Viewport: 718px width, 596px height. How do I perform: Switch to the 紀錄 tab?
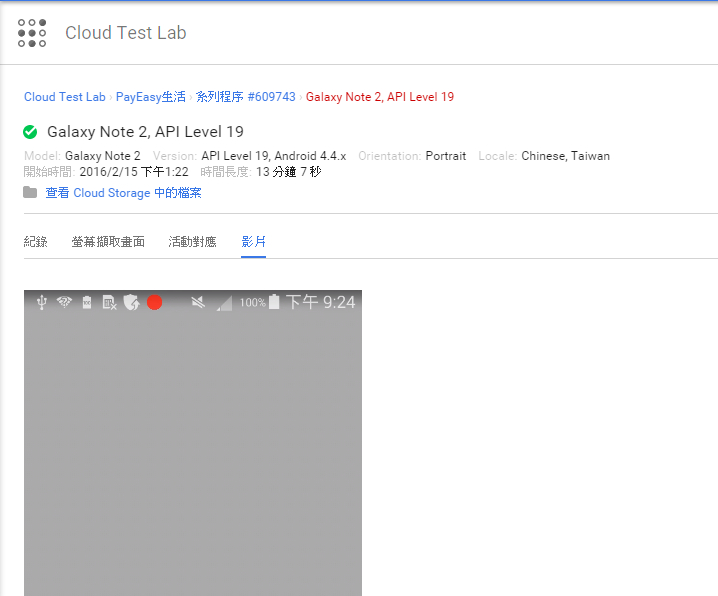35,241
